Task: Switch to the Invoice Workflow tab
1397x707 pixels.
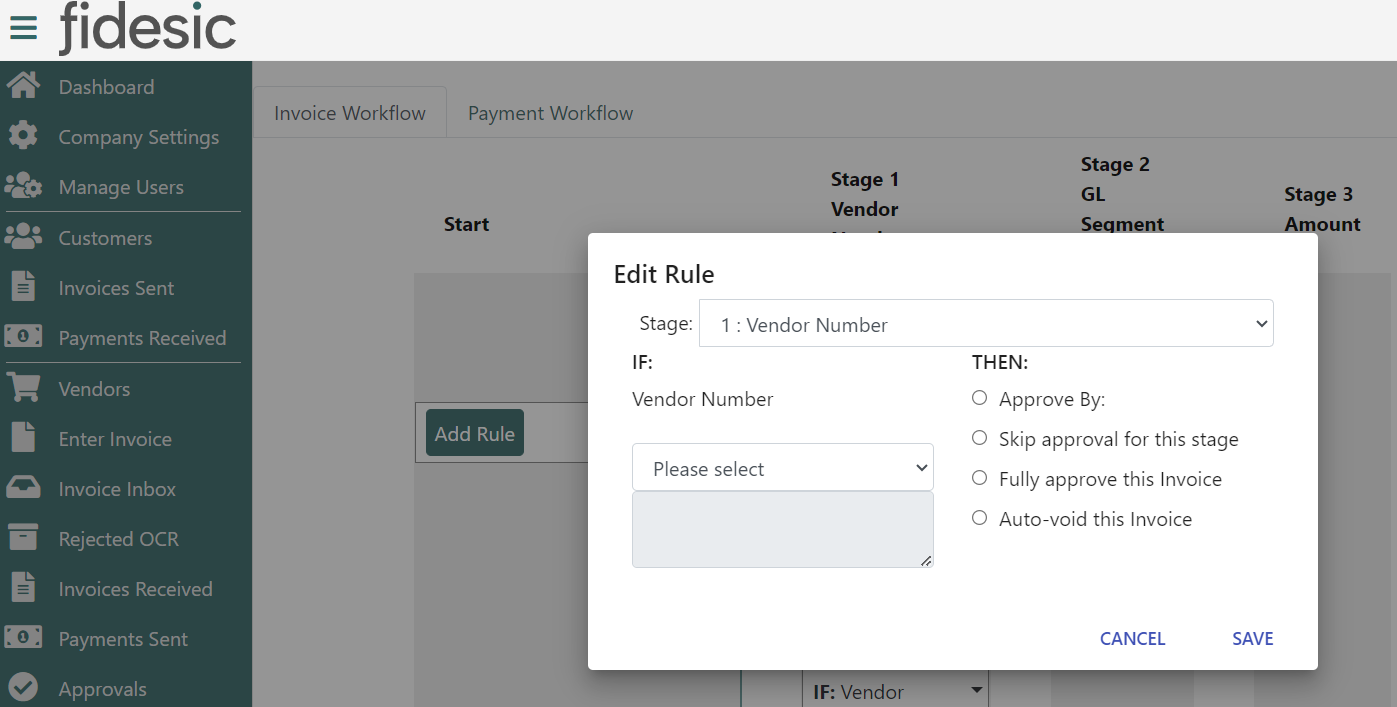Action: 350,113
